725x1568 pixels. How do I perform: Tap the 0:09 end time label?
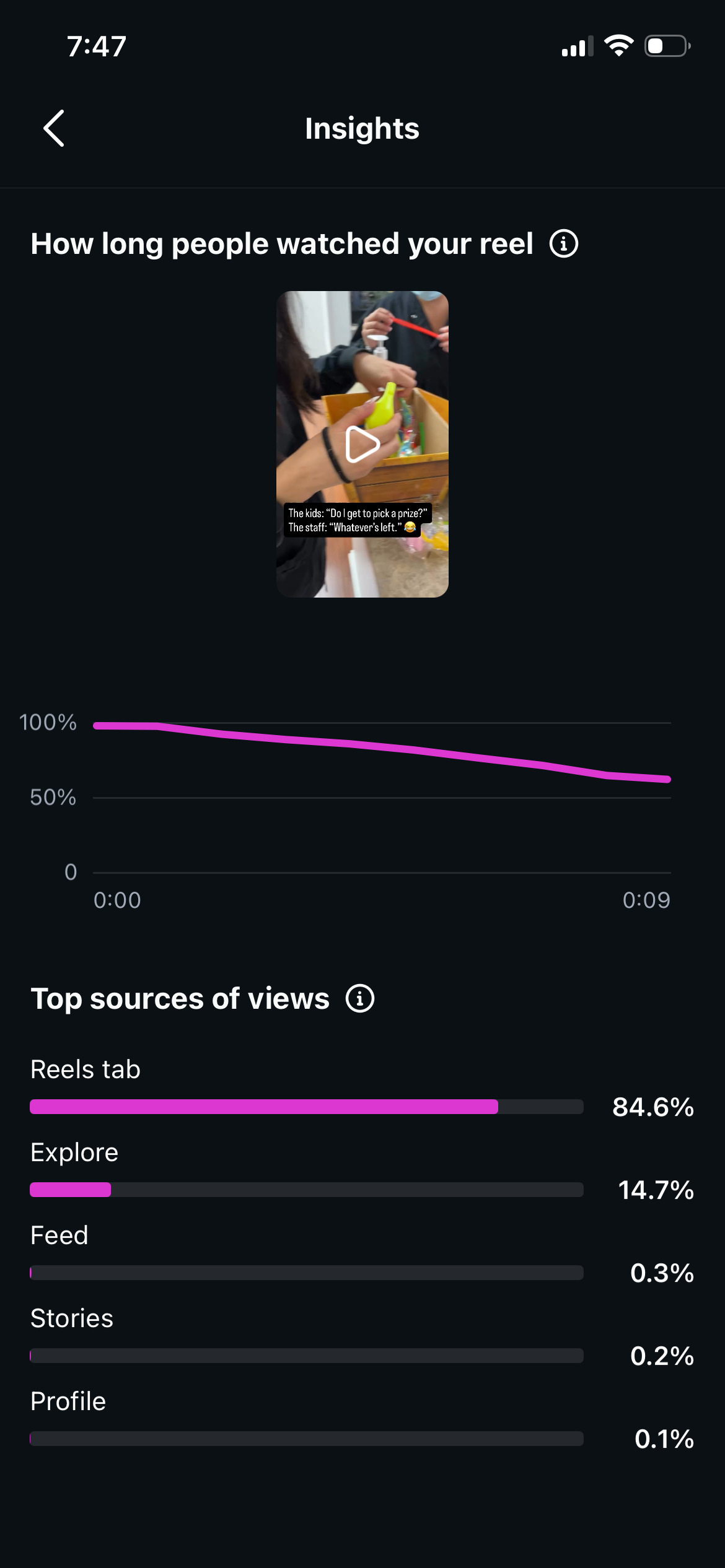[646, 900]
